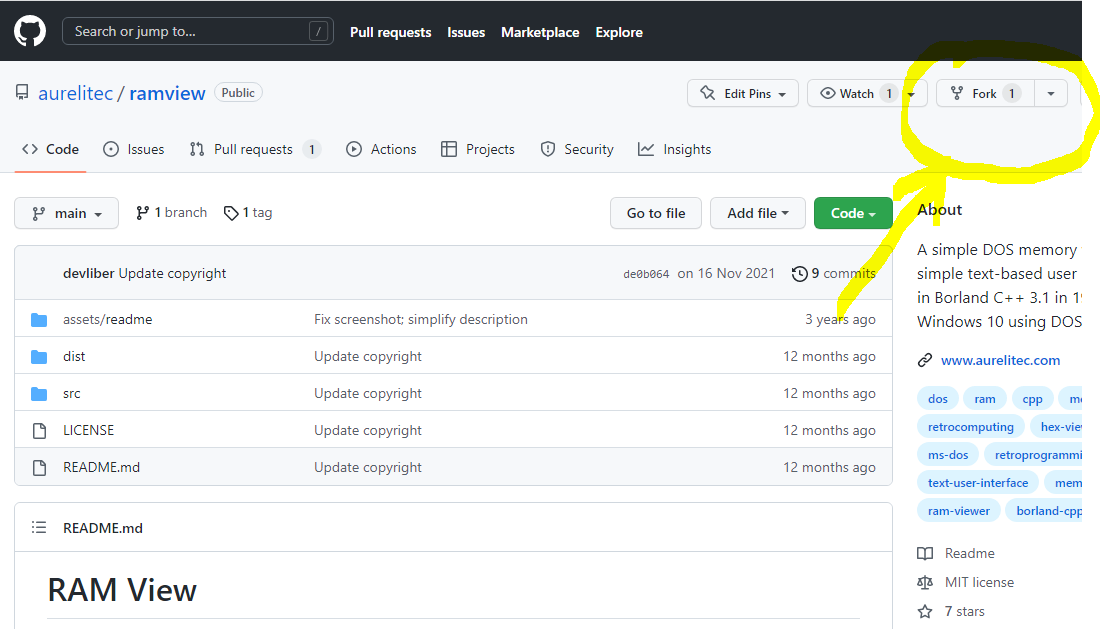
Task: Open Marketplace in the top navigation
Action: [x=540, y=32]
